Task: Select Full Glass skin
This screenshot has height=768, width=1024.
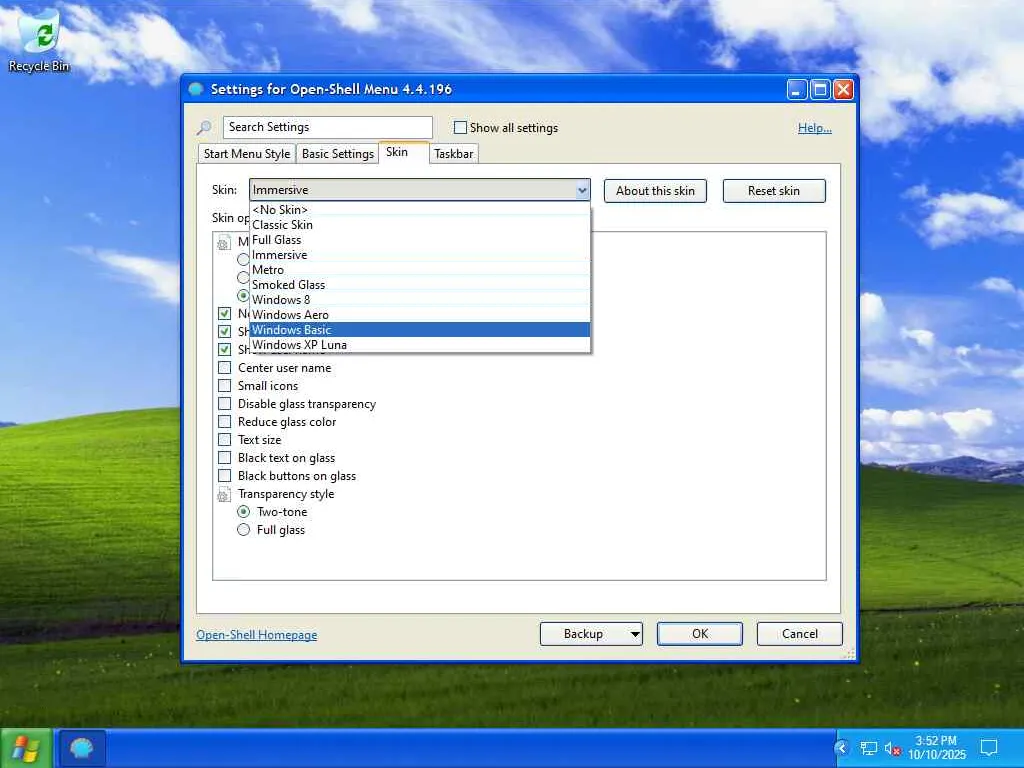Action: point(420,240)
